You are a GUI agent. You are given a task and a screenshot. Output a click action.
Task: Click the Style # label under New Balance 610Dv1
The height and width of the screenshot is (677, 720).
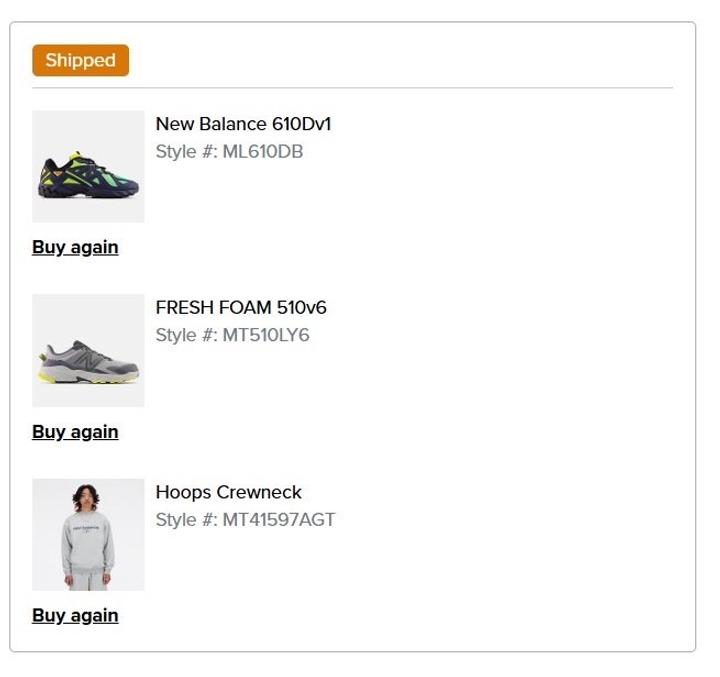[186, 152]
